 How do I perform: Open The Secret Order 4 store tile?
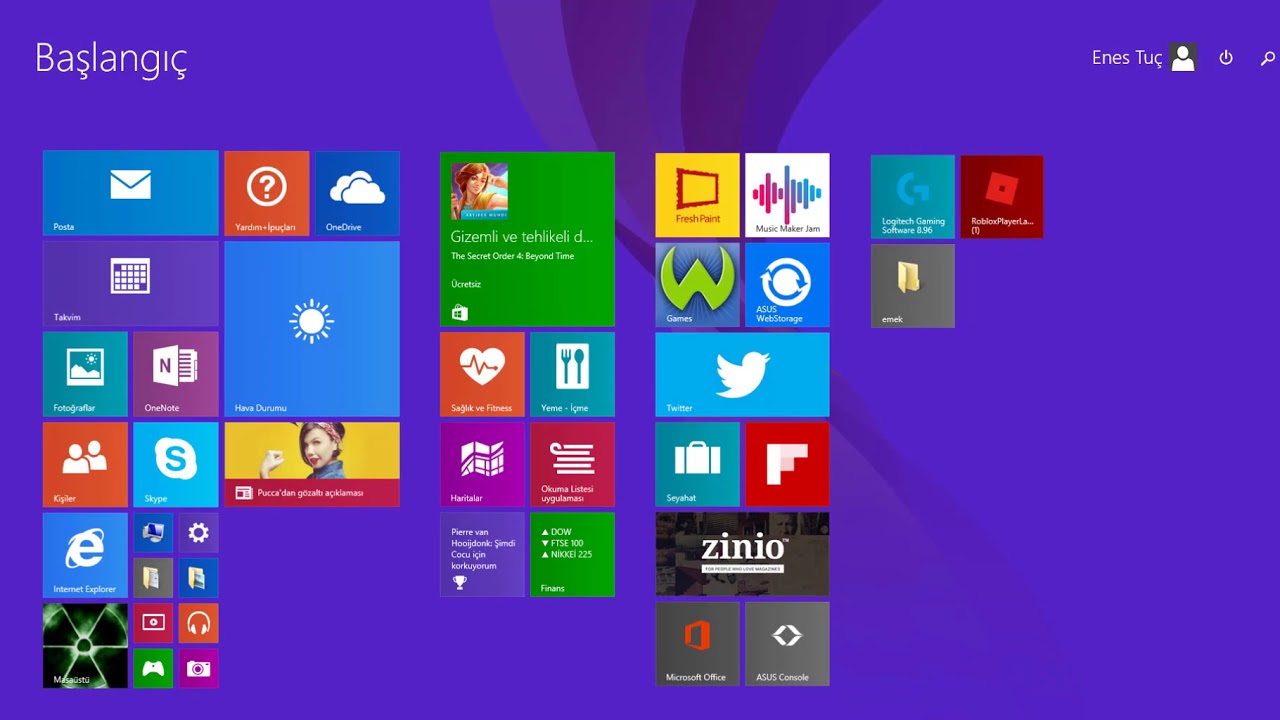[527, 239]
